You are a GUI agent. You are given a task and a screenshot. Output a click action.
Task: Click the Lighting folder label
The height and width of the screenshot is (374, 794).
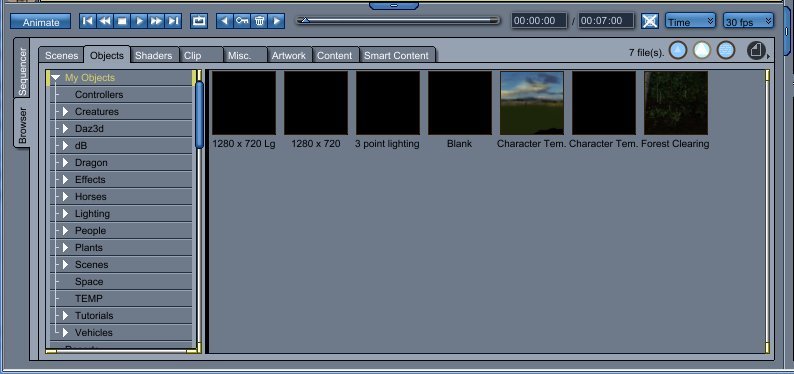point(92,214)
